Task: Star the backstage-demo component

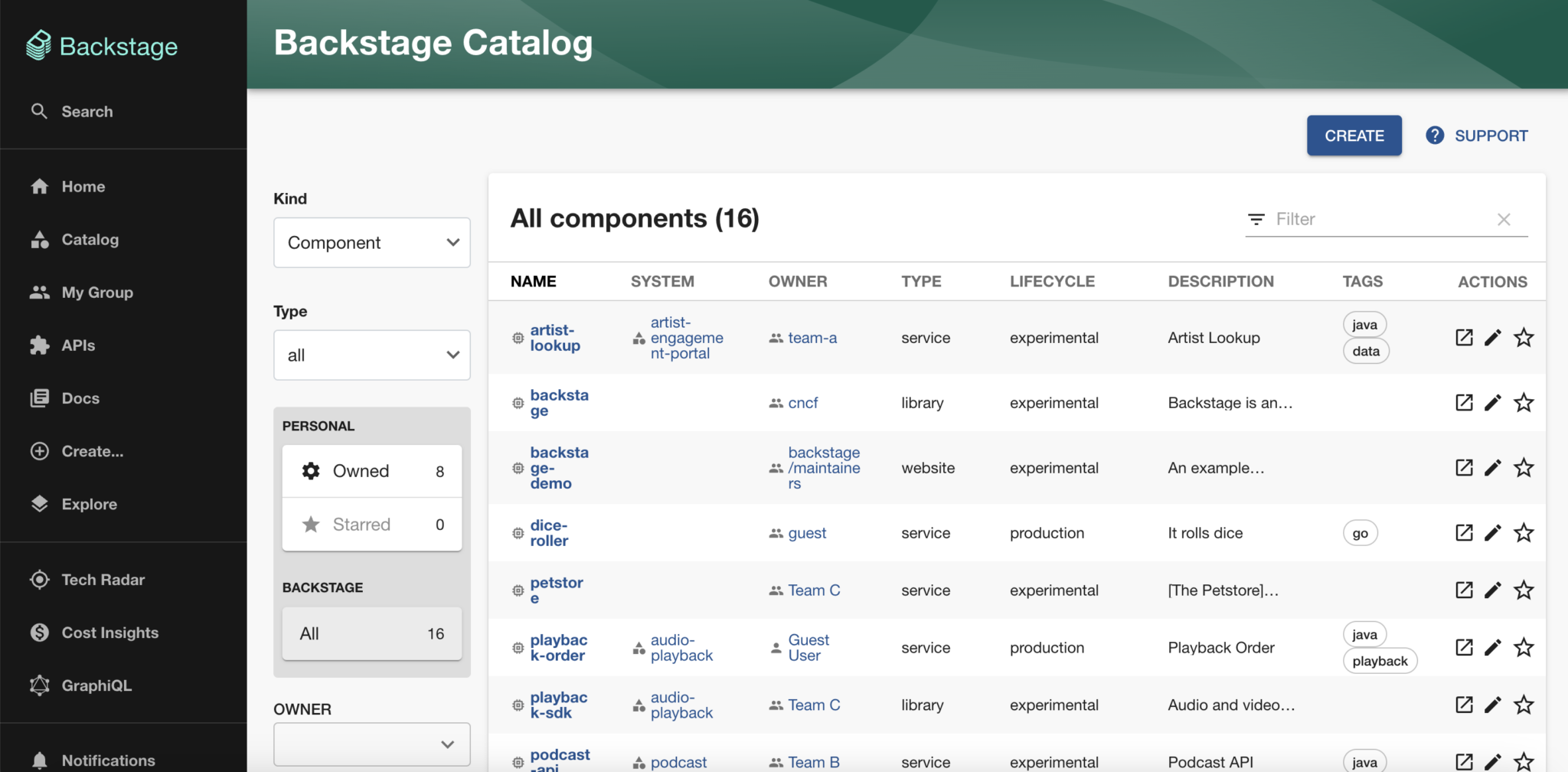Action: pos(1524,468)
